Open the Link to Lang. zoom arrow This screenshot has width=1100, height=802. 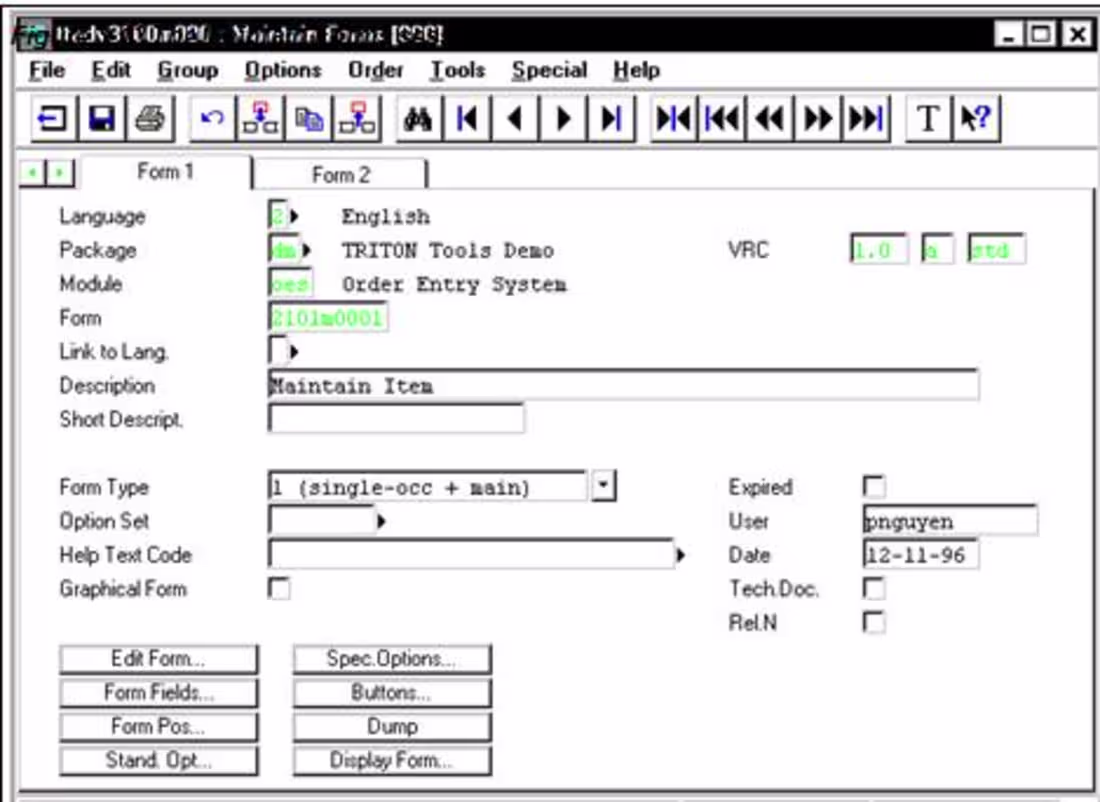pyautogui.click(x=294, y=352)
